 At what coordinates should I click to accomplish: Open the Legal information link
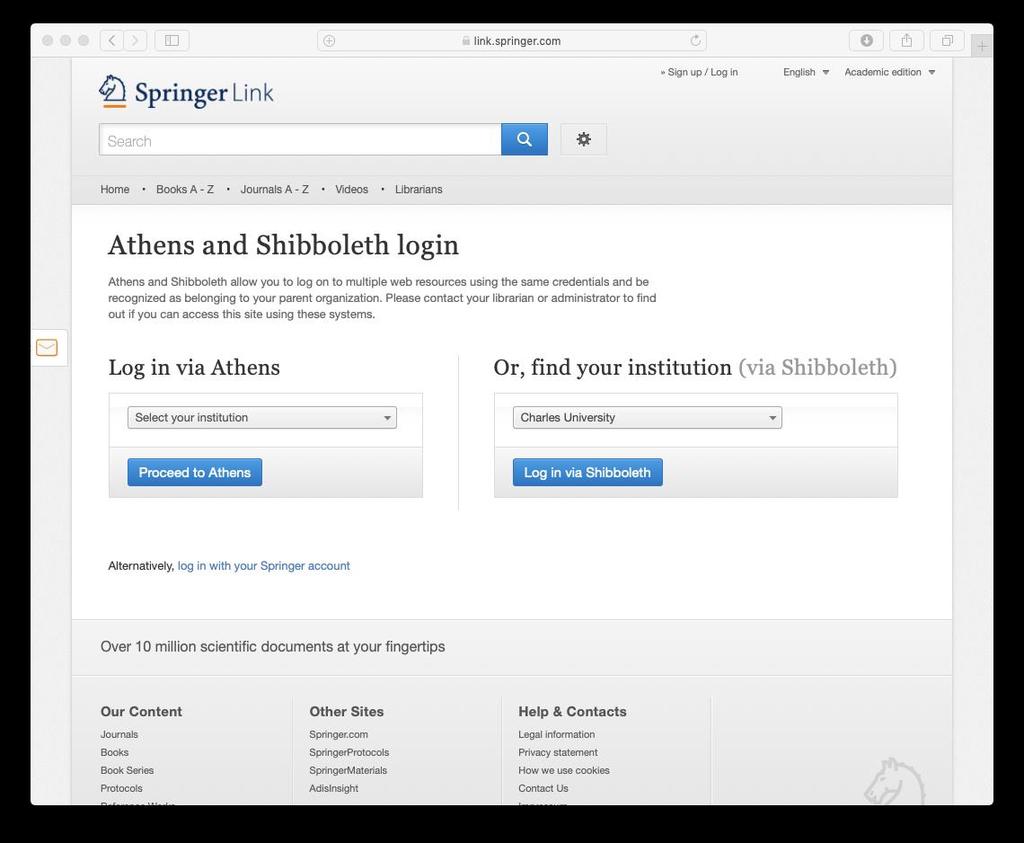[556, 735]
